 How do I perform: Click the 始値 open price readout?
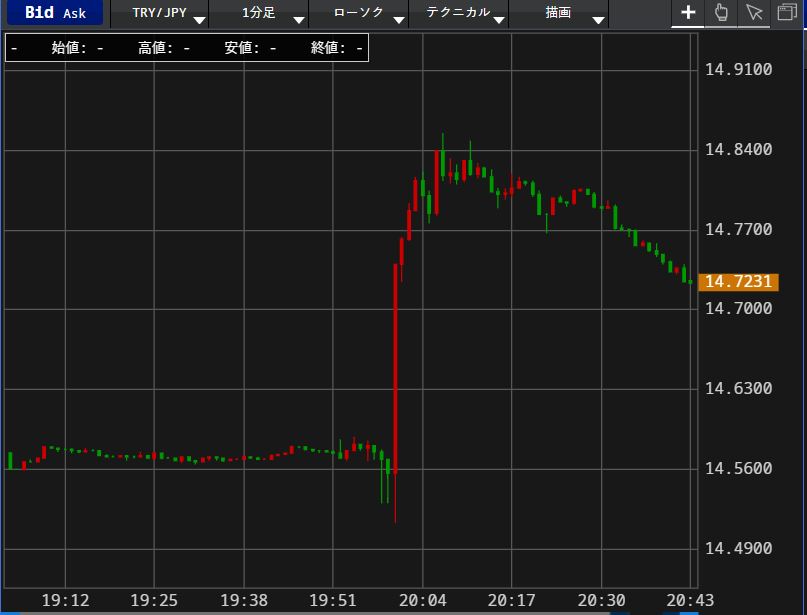77,48
